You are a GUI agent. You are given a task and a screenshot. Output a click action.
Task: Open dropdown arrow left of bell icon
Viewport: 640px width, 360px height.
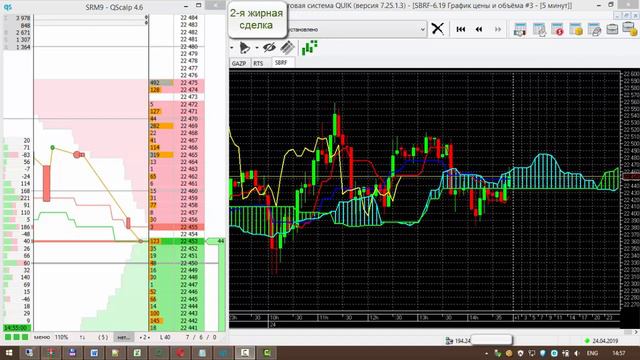click(232, 48)
